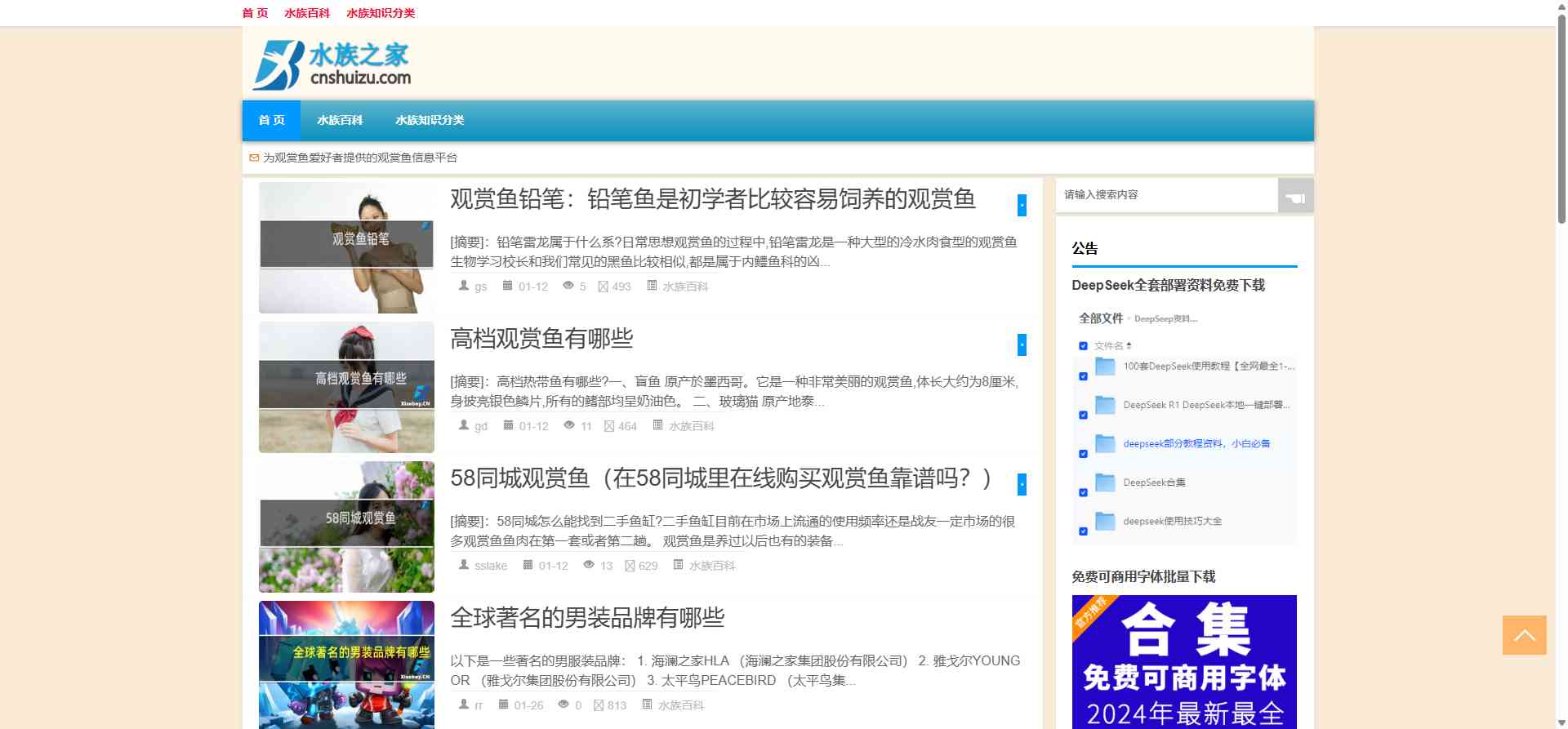Select 水族百科 in the blue navigation bar
Screen dimensions: 1568x729
[x=340, y=120]
